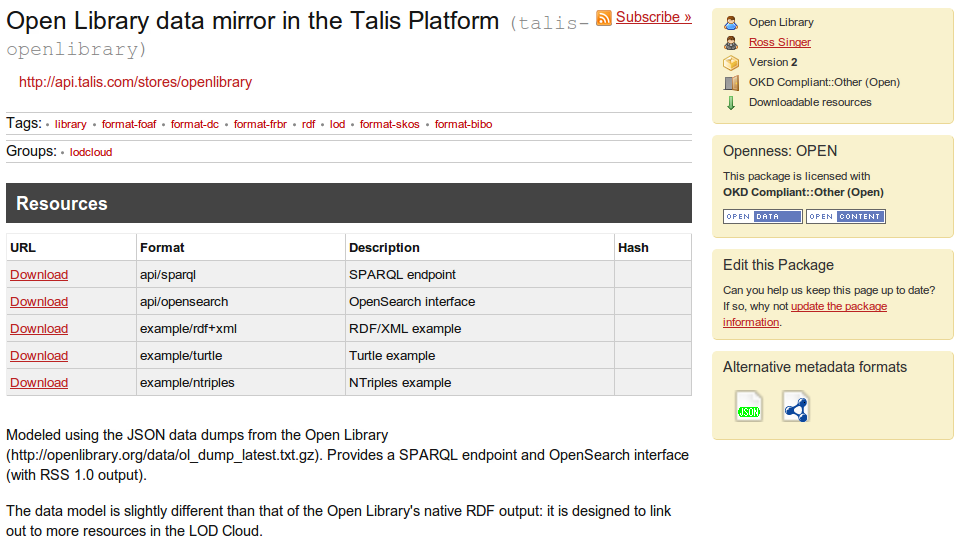The height and width of the screenshot is (552, 962).
Task: Download the RDF/XML example resource
Action: (39, 329)
